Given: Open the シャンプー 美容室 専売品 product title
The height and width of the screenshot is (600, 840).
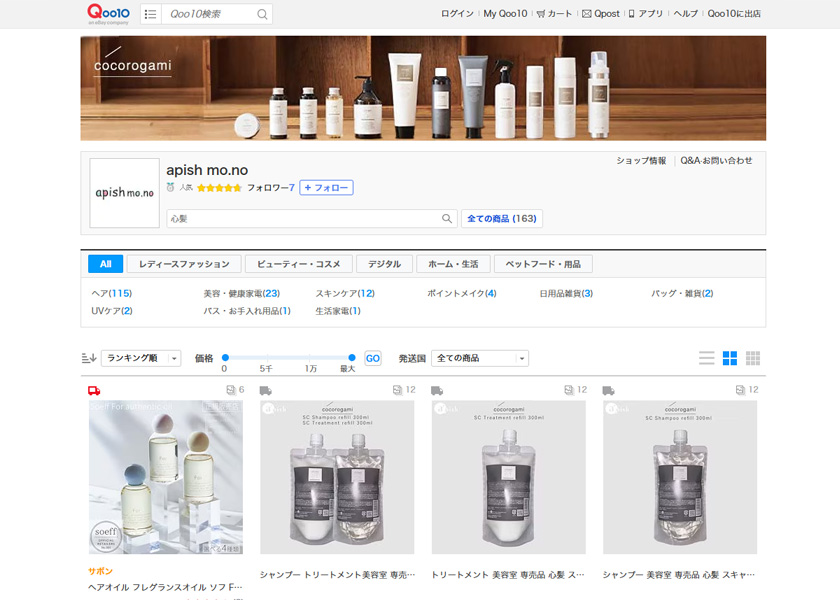Looking at the screenshot, I should tap(679, 575).
